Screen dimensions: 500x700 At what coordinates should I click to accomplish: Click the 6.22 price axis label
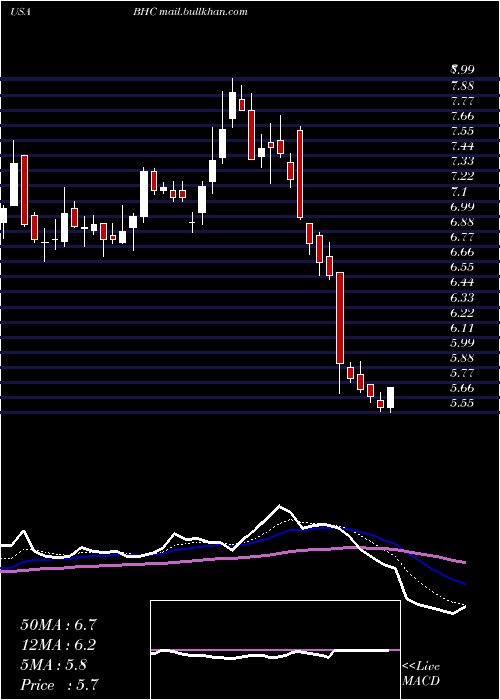click(x=462, y=312)
